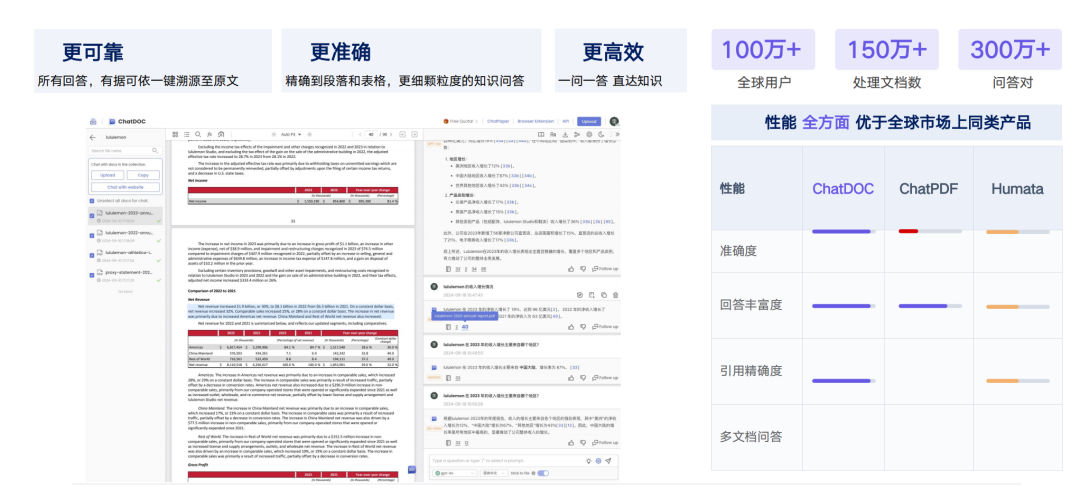Screen dimensions: 1080x489
Task: Click the ChatPDF column header in comparison table
Action: 929,189
